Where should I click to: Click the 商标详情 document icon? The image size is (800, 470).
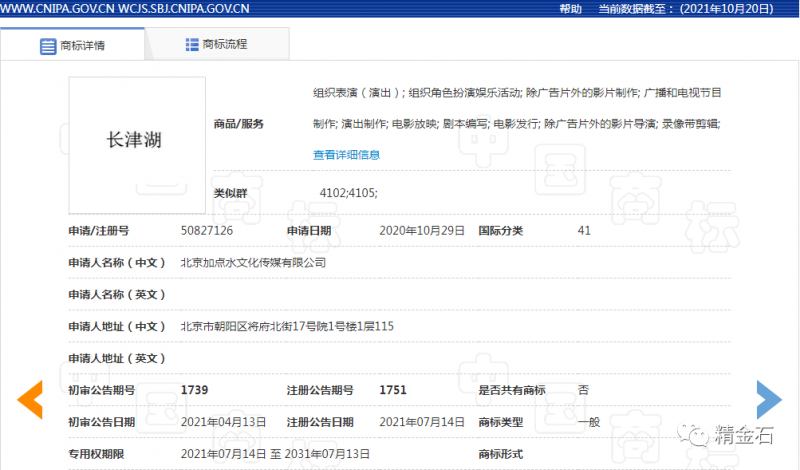[x=48, y=46]
